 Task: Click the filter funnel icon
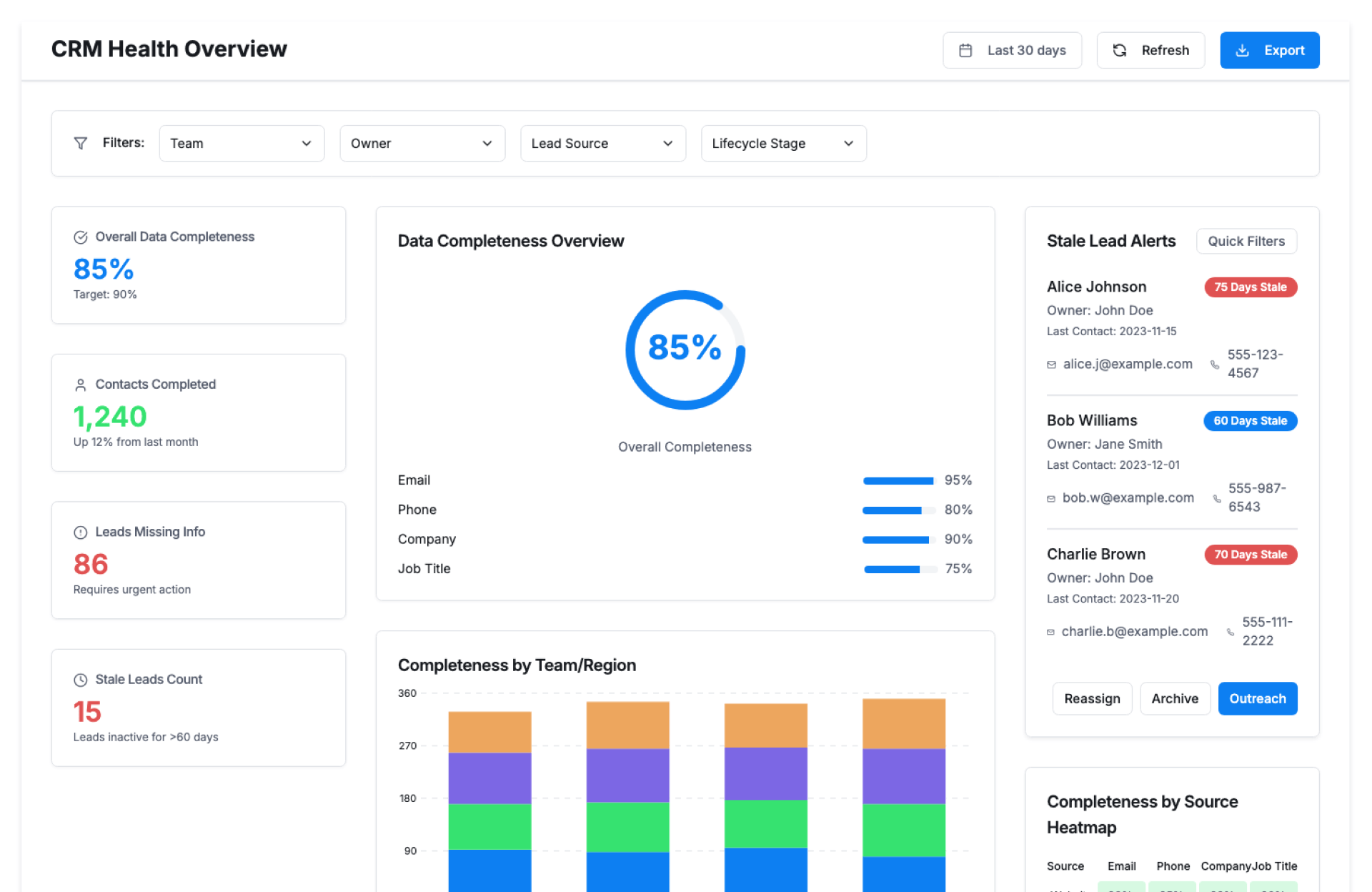(81, 144)
